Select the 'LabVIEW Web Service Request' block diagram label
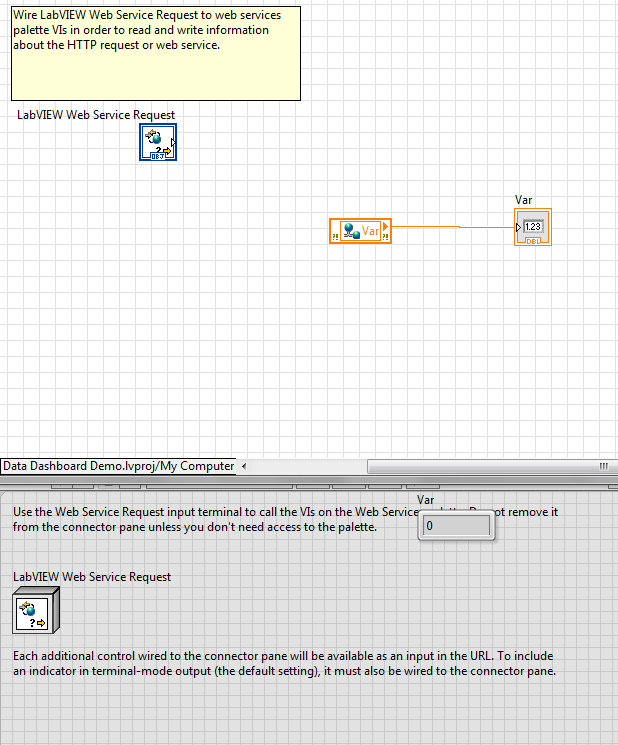The image size is (618, 745). tap(96, 115)
